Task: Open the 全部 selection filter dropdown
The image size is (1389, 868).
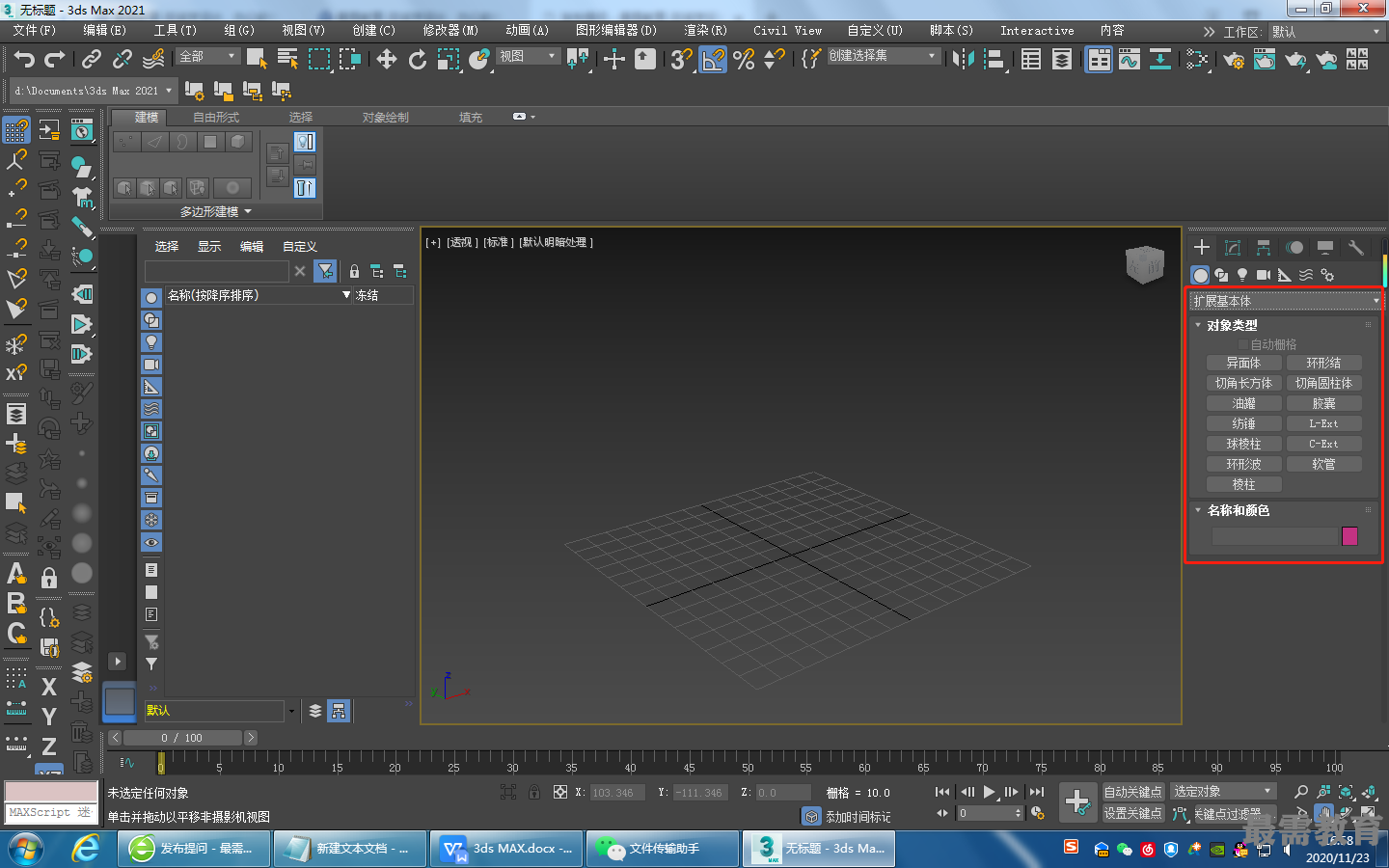Action: click(208, 57)
